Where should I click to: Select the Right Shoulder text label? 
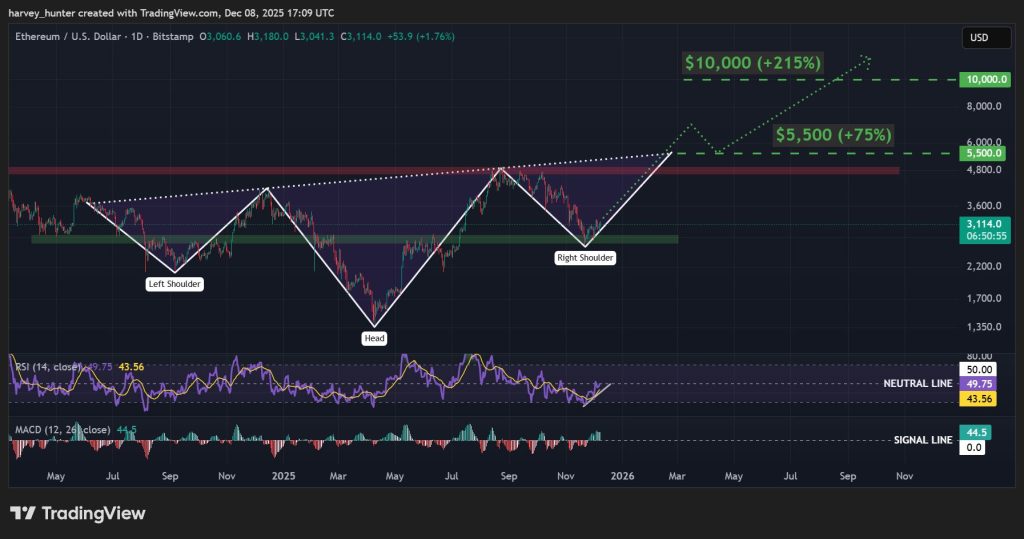(585, 258)
